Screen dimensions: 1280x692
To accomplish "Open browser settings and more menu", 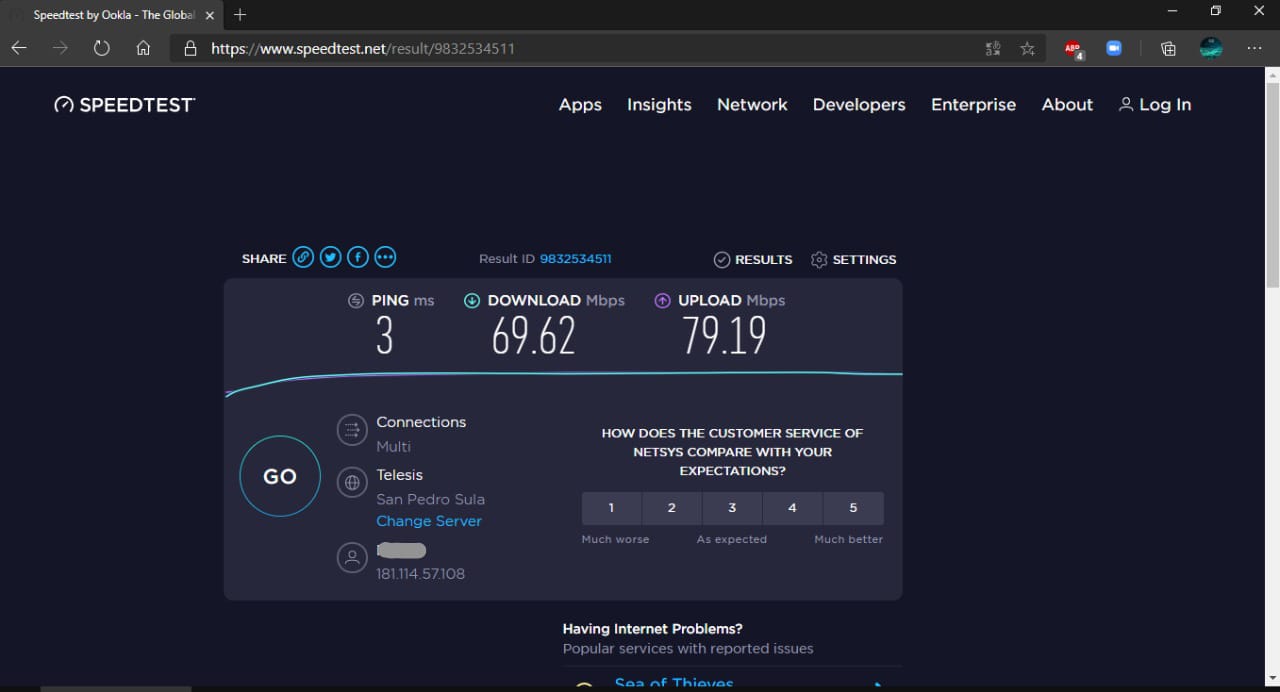I will pyautogui.click(x=1255, y=48).
